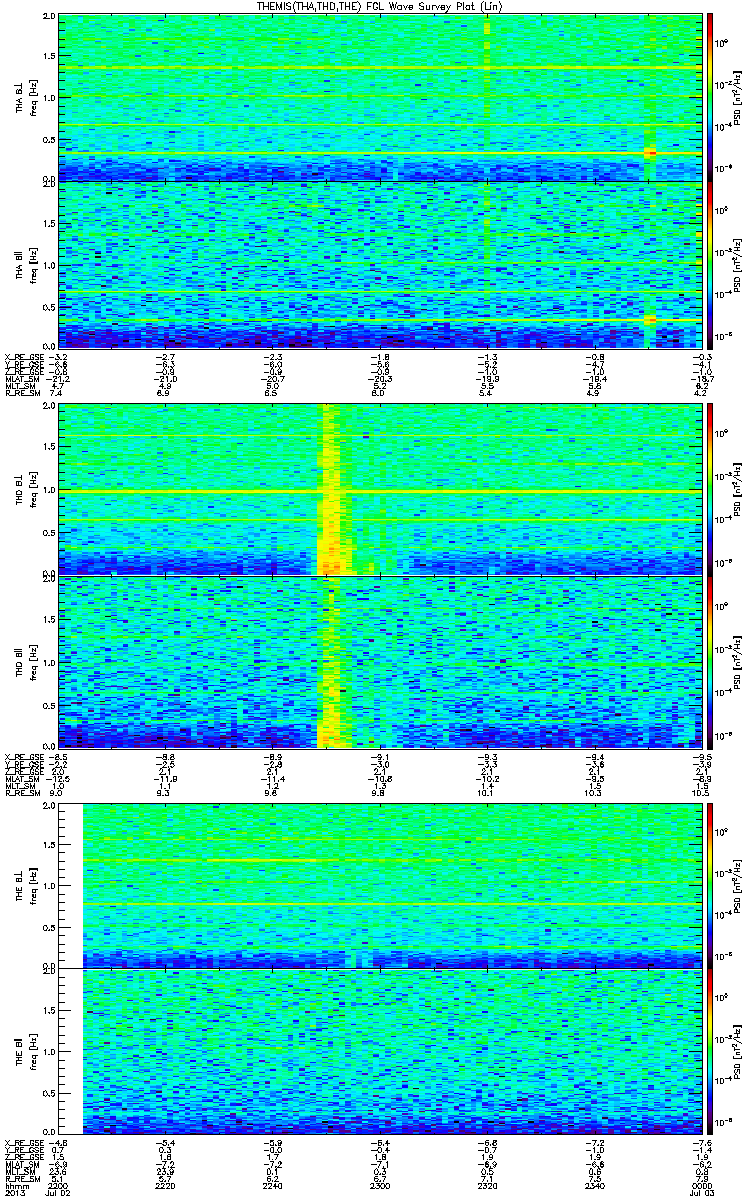Click the MLT_SM label under THE panels
The image size is (750, 1200).
point(20,1173)
